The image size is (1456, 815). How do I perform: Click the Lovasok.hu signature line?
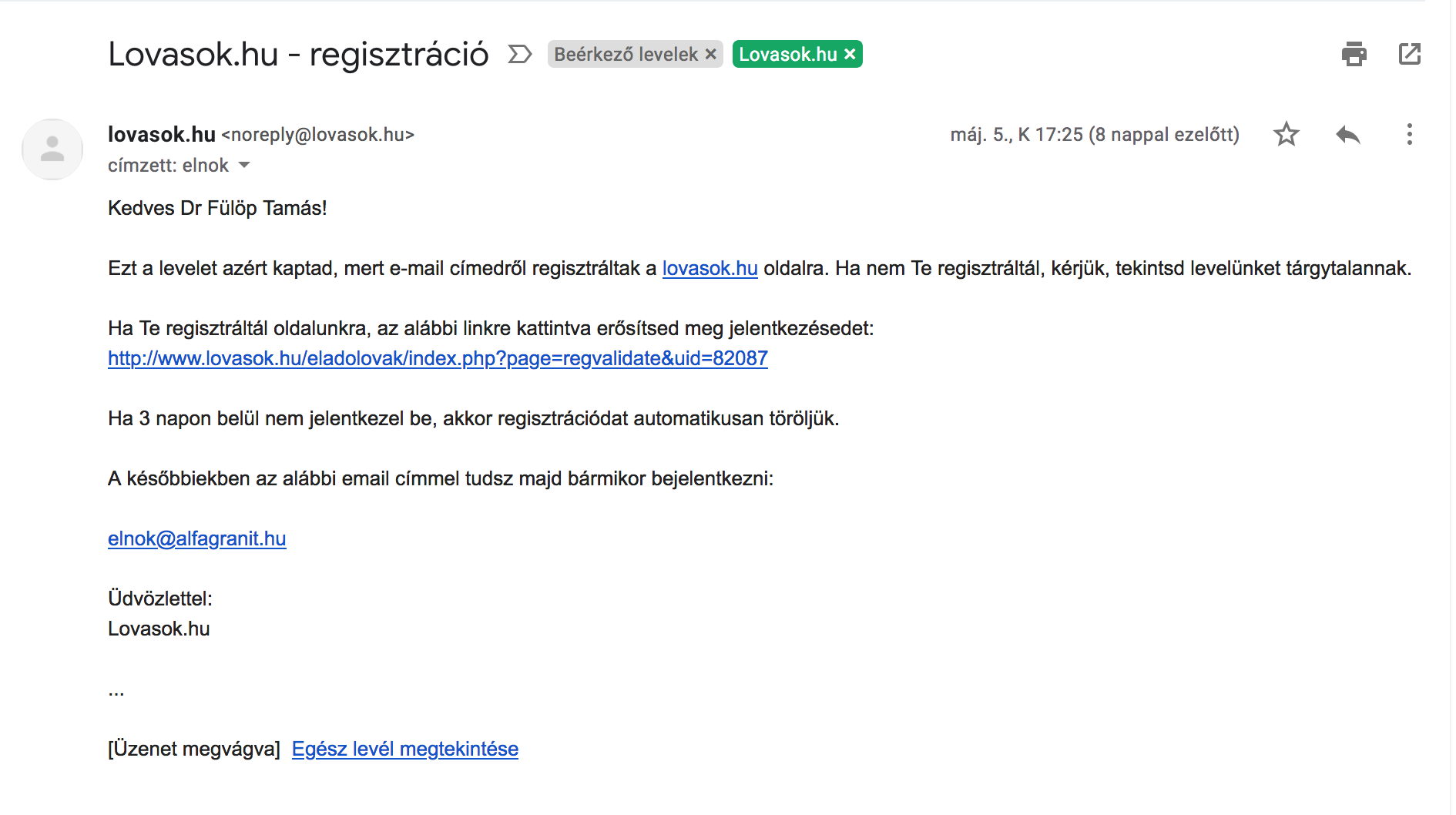159,629
